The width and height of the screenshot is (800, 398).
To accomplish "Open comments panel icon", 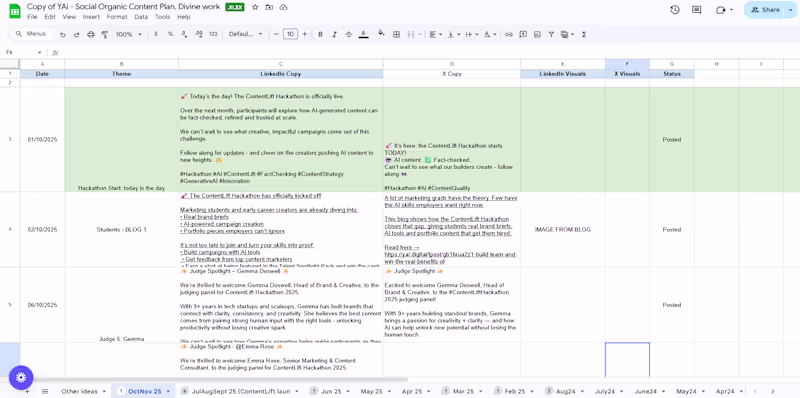I will click(696, 10).
